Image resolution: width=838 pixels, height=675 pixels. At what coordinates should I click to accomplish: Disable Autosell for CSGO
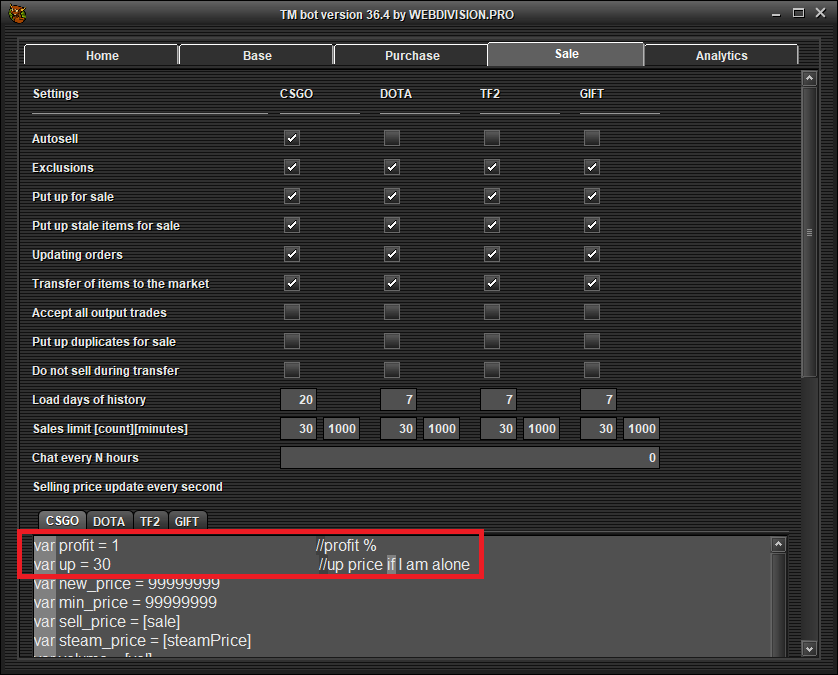point(292,138)
